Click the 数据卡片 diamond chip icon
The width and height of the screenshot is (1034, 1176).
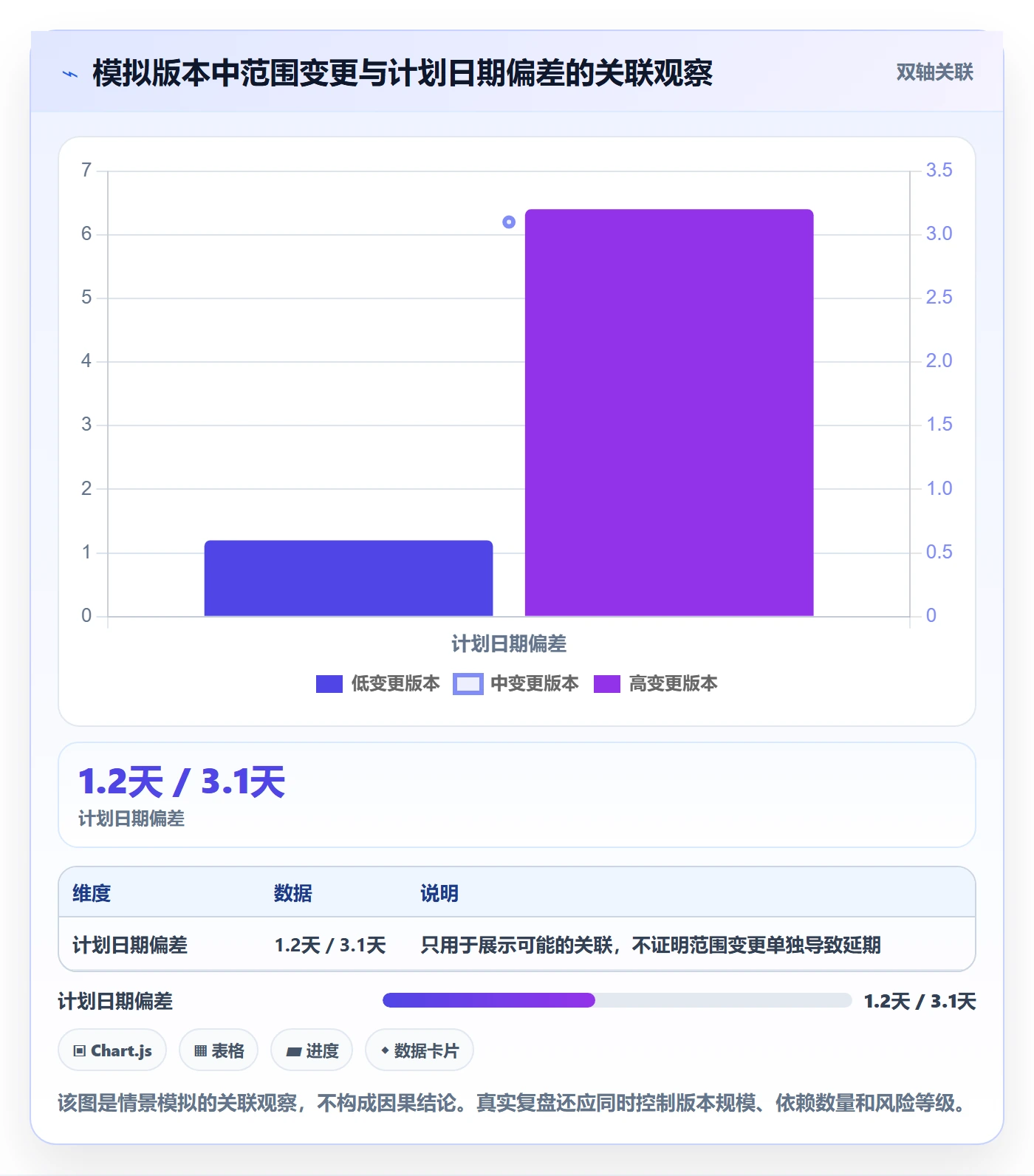coord(385,1050)
